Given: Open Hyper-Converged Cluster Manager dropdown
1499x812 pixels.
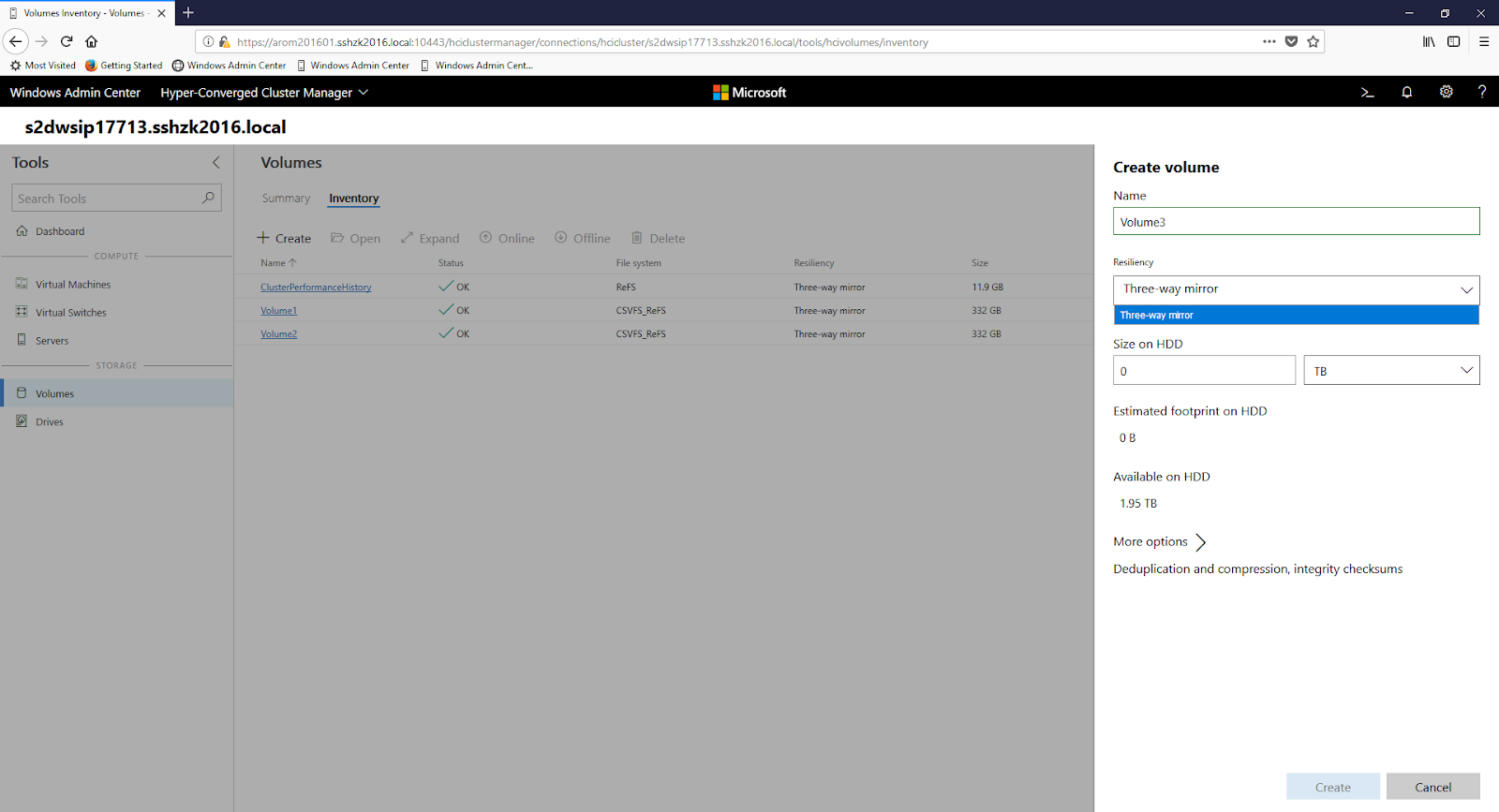Looking at the screenshot, I should 264,92.
